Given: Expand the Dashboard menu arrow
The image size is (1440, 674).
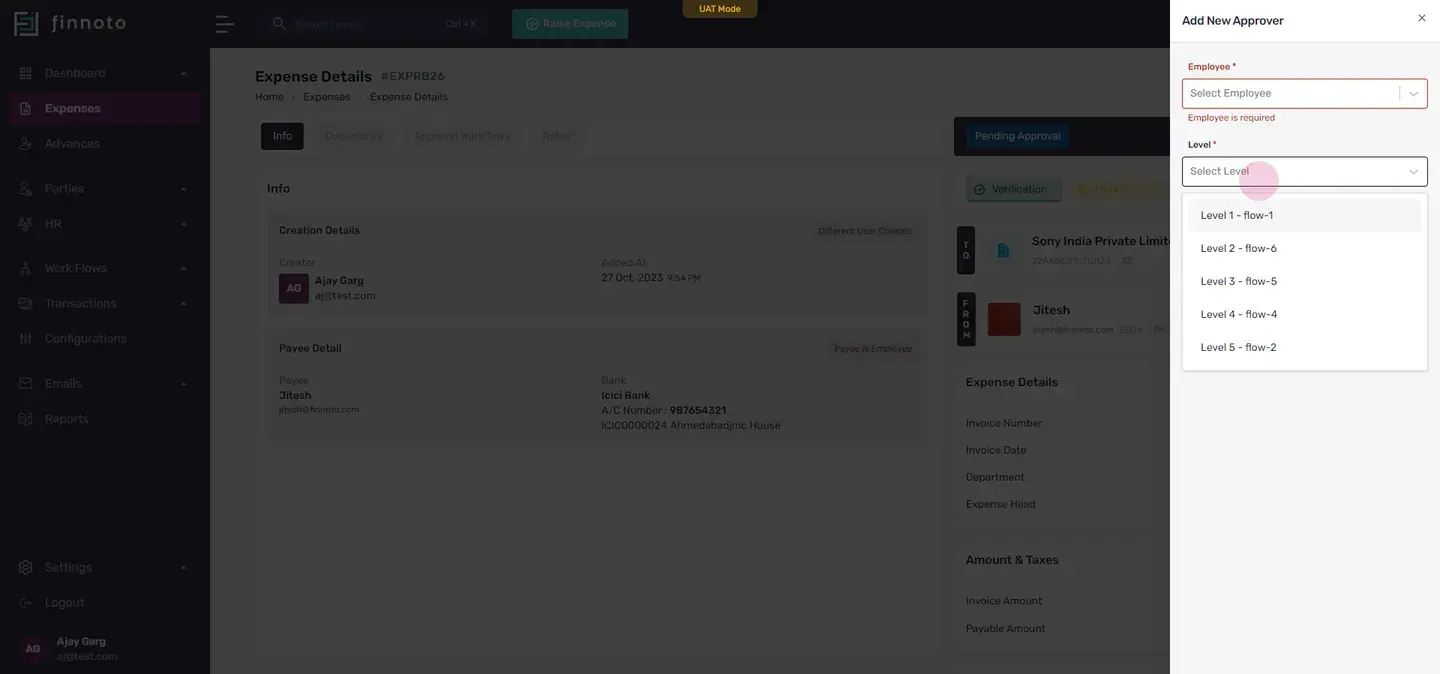Looking at the screenshot, I should (184, 74).
